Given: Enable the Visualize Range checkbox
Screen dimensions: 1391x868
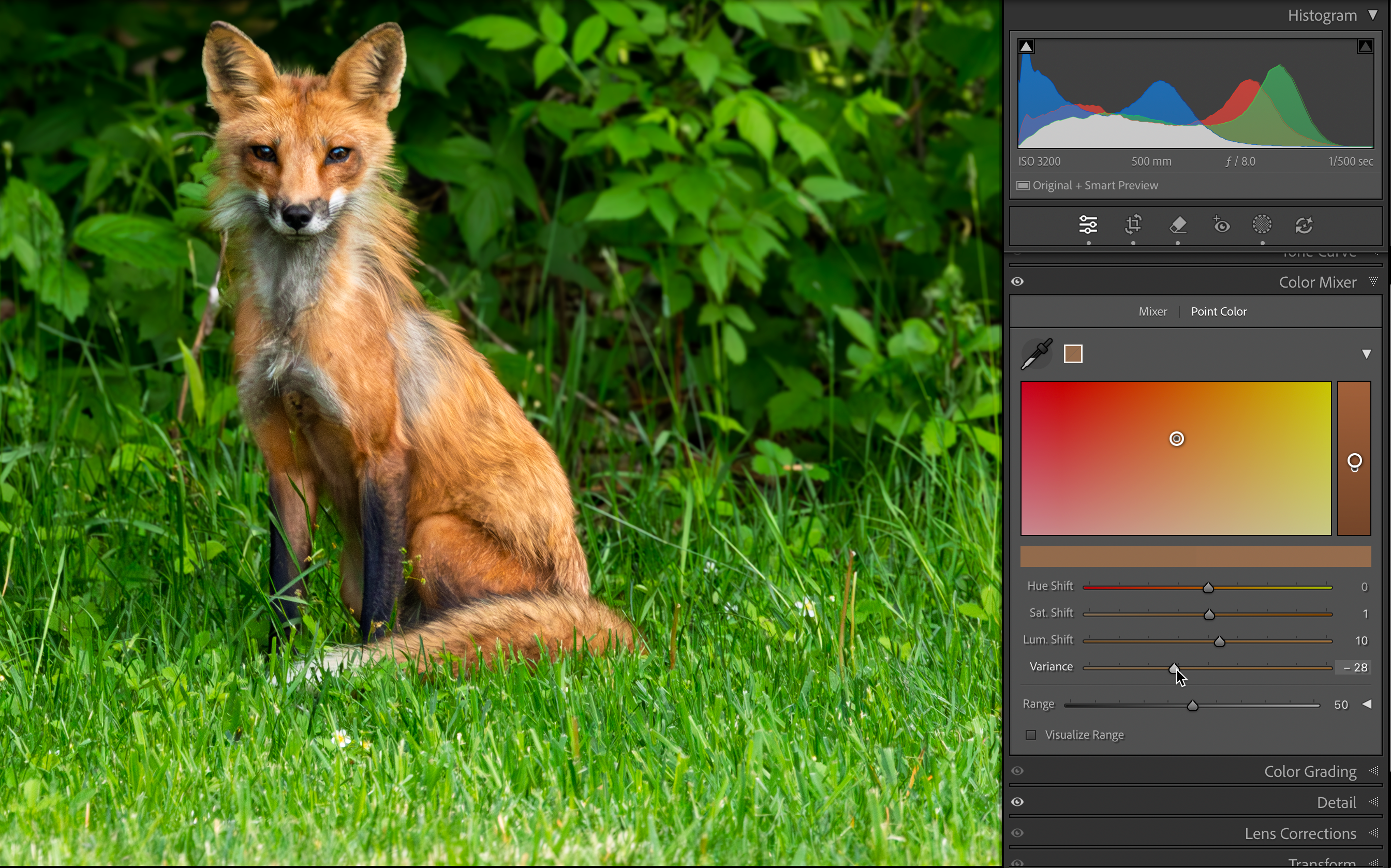Looking at the screenshot, I should 1030,735.
